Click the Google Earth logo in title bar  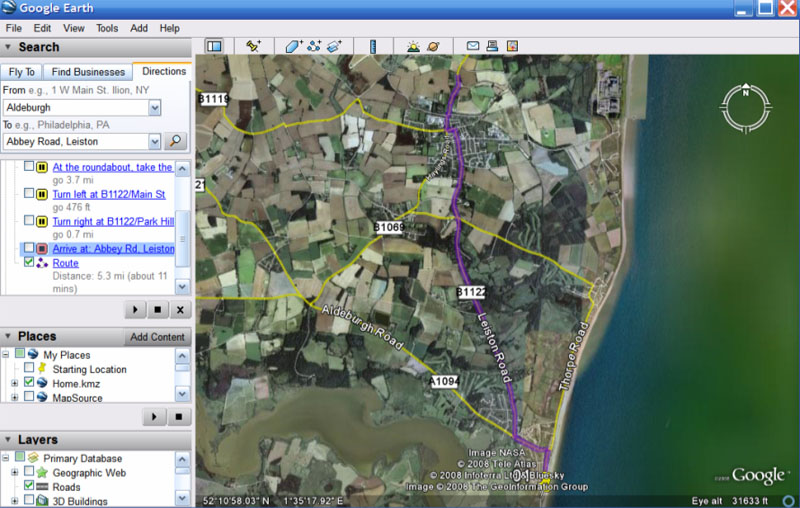click(9, 8)
